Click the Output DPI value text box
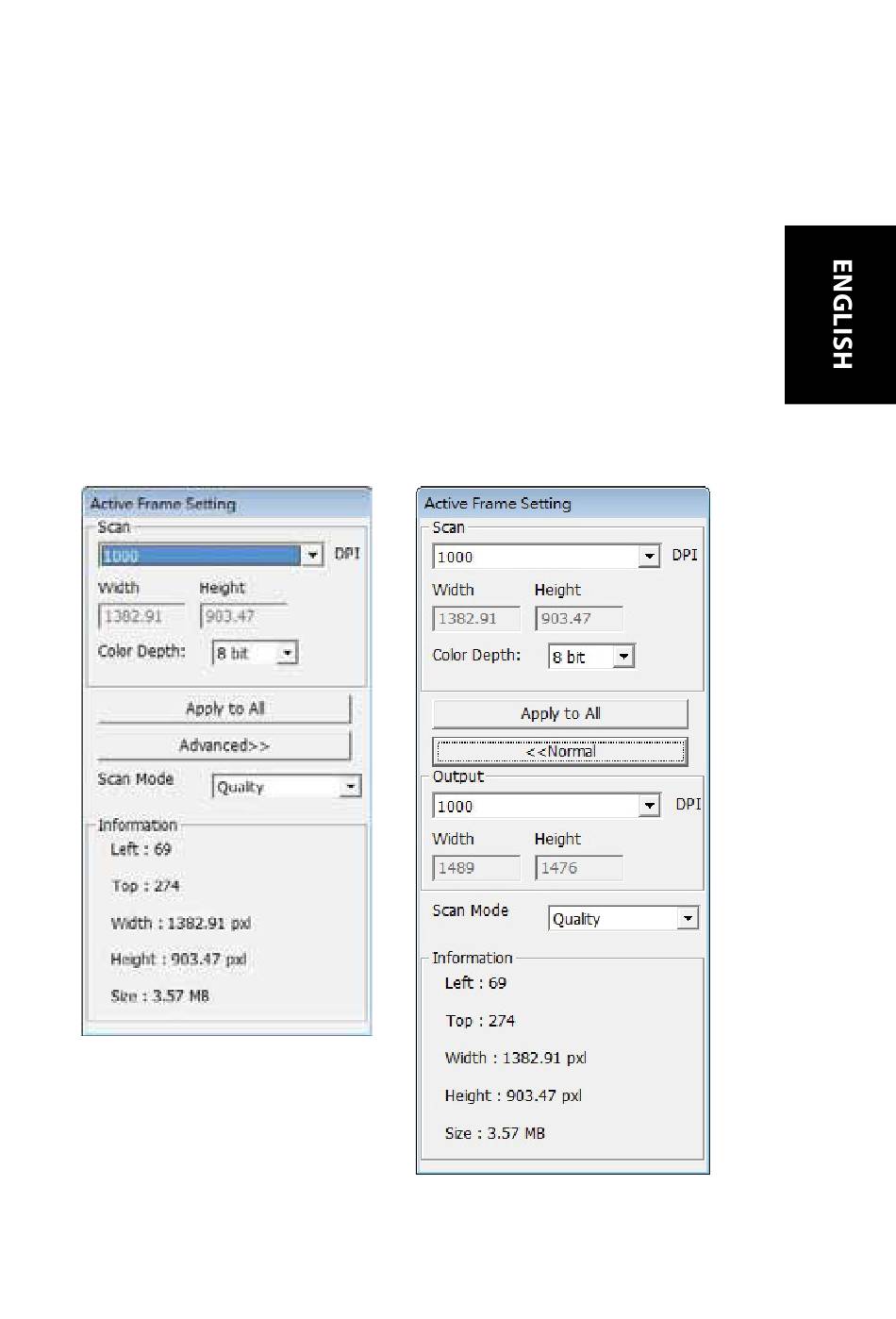 point(536,806)
